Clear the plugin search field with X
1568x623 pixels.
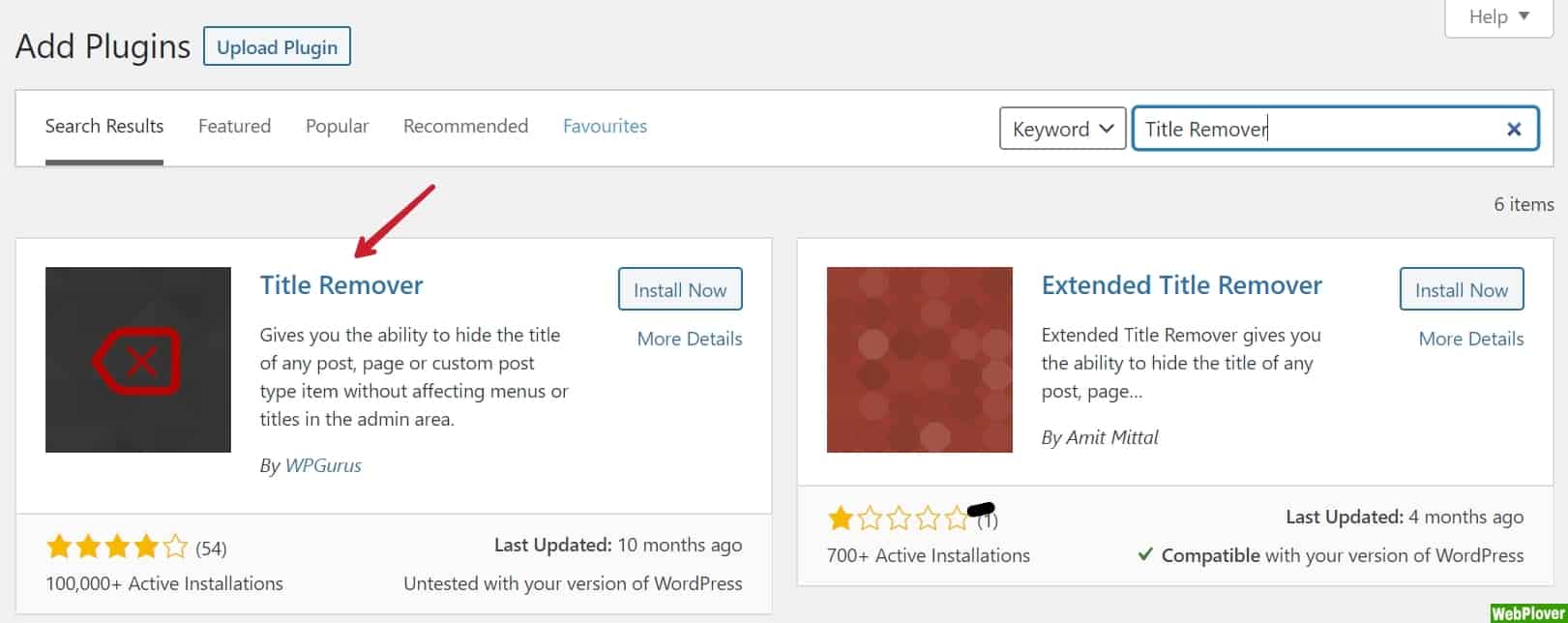pyautogui.click(x=1514, y=129)
